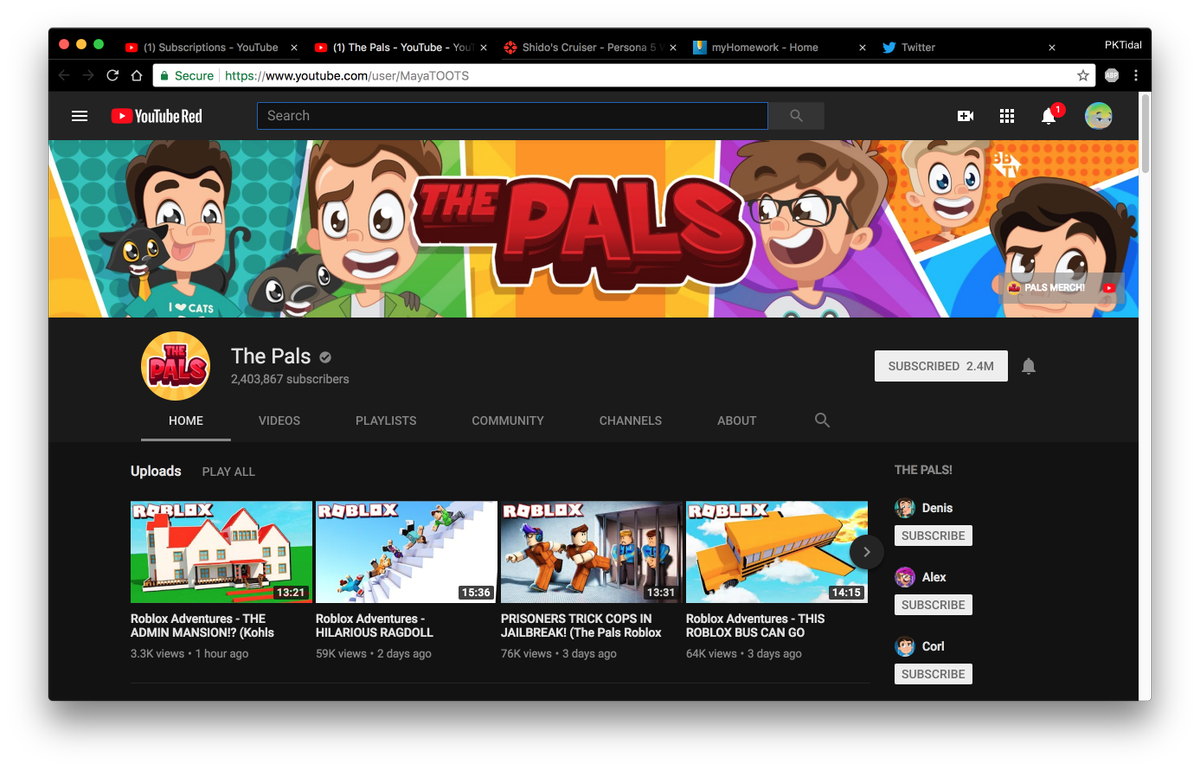
Task: Click the browser back arrow
Action: [65, 75]
